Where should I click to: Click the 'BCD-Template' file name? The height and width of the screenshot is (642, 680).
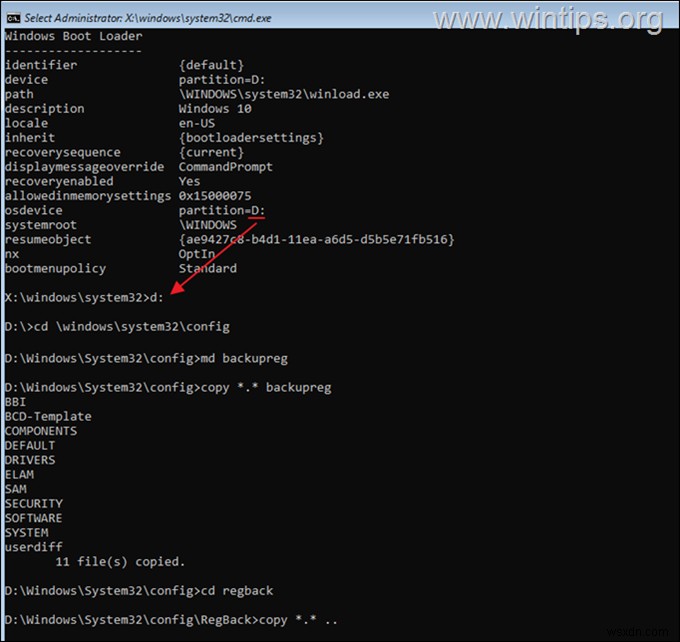coord(48,416)
